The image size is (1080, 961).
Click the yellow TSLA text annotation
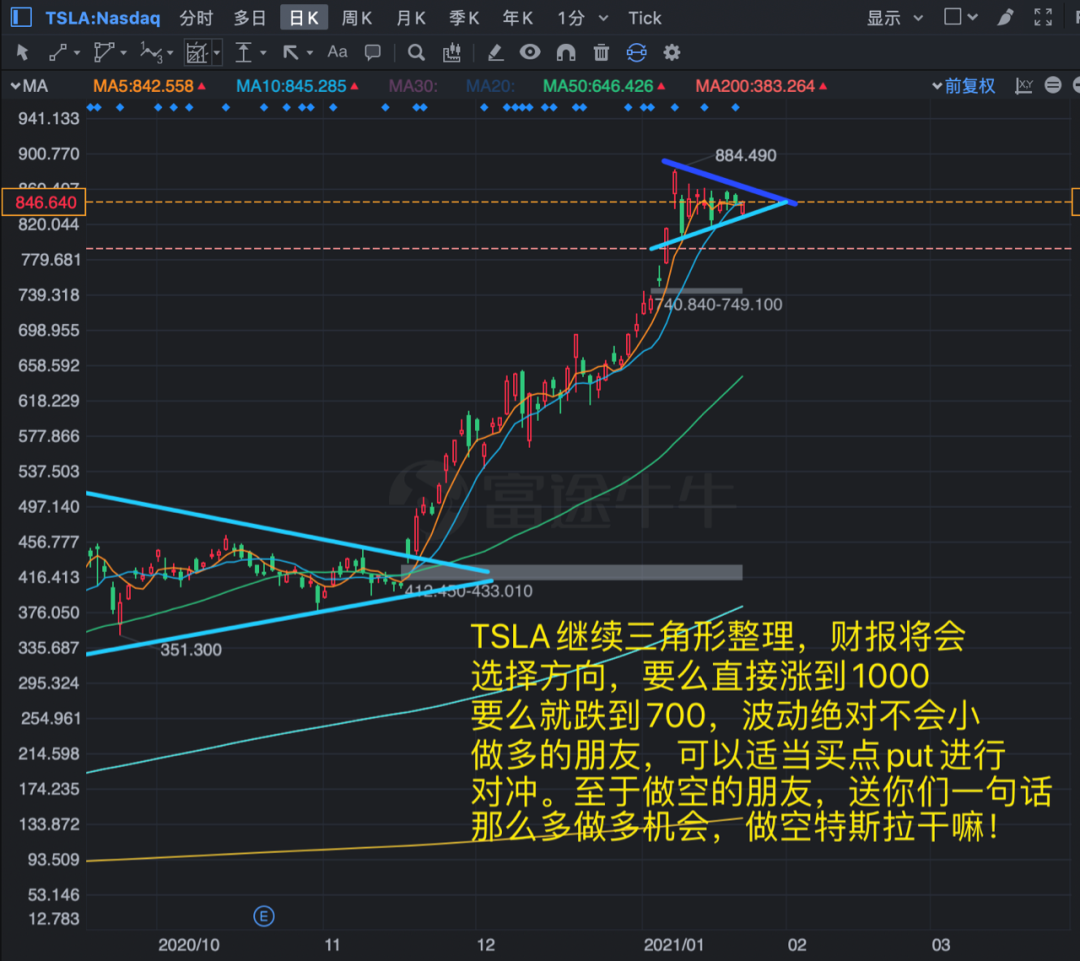[x=760, y=732]
